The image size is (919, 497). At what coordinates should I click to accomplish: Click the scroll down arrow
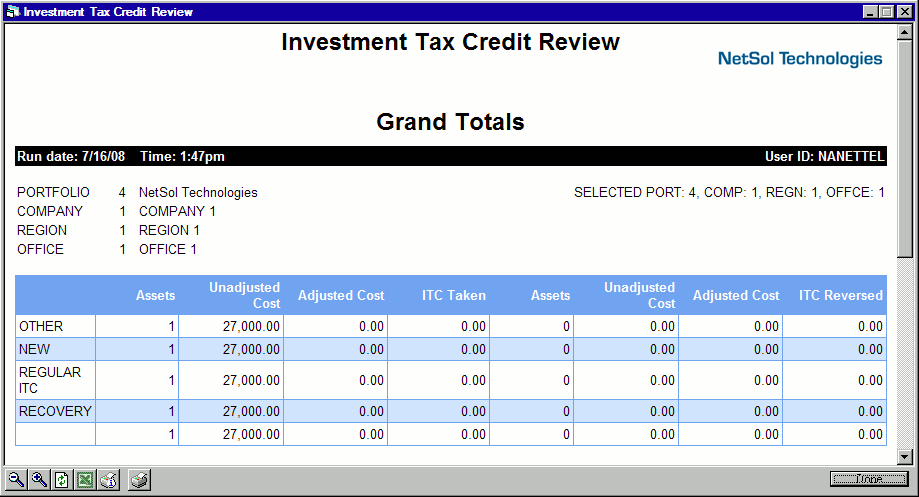(x=905, y=457)
